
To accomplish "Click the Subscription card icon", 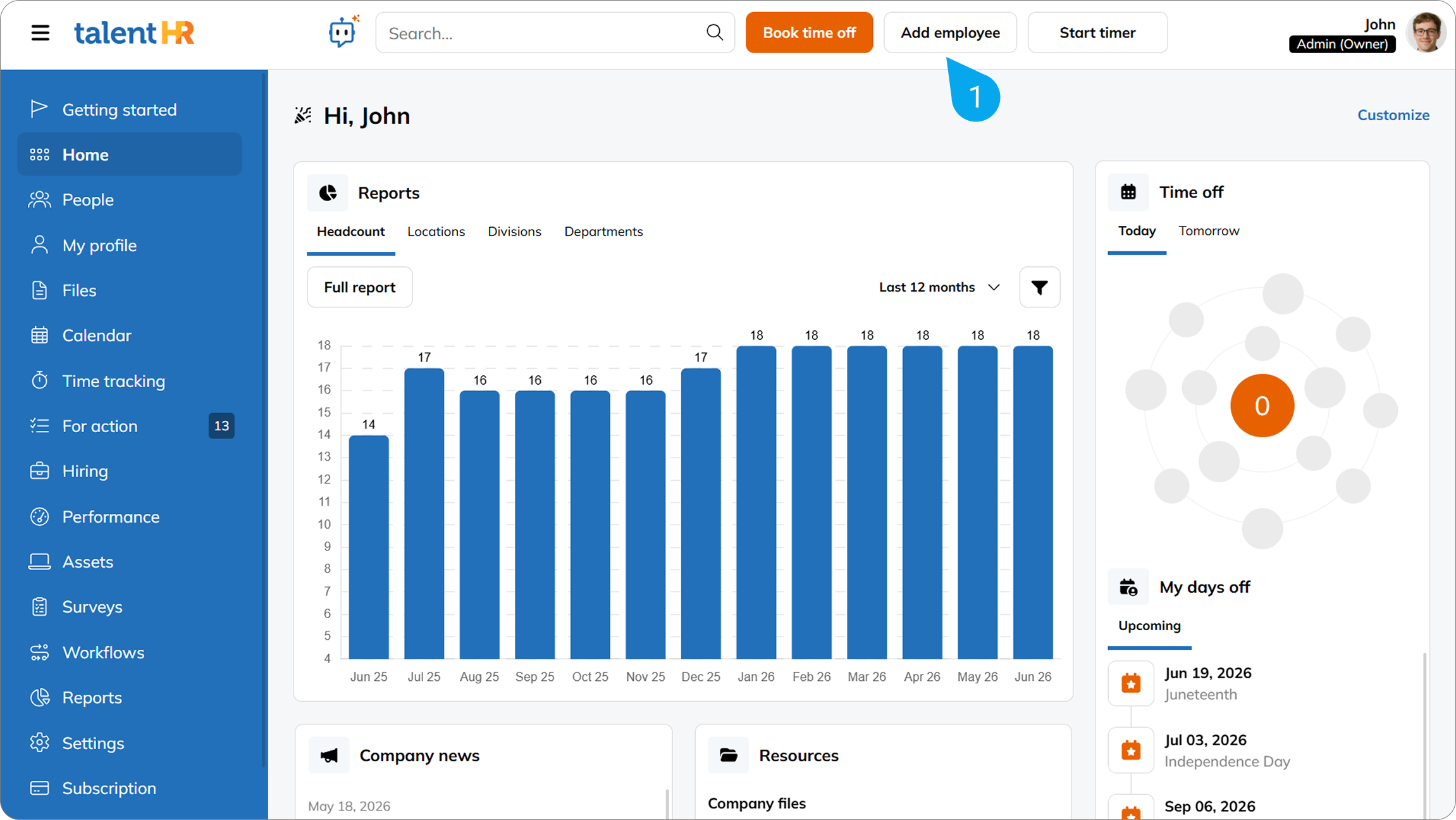I will pyautogui.click(x=39, y=788).
